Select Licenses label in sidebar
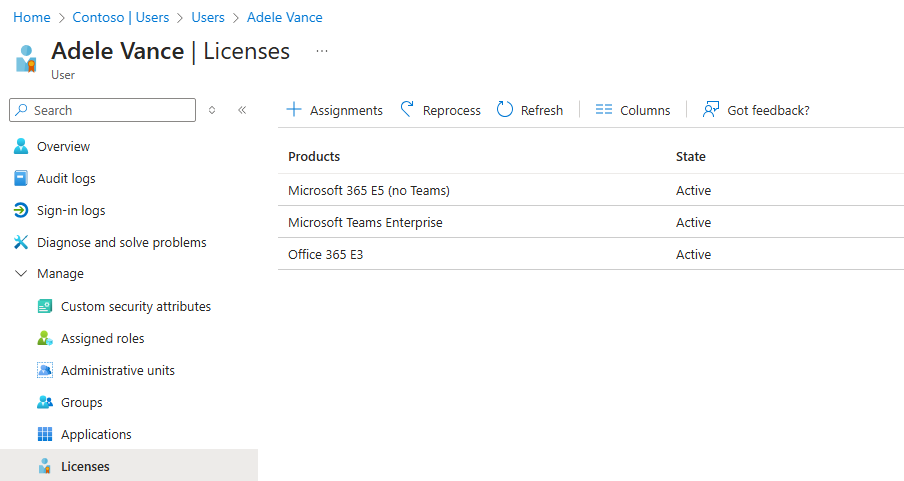Screen dimensions: 904x481 [x=85, y=466]
